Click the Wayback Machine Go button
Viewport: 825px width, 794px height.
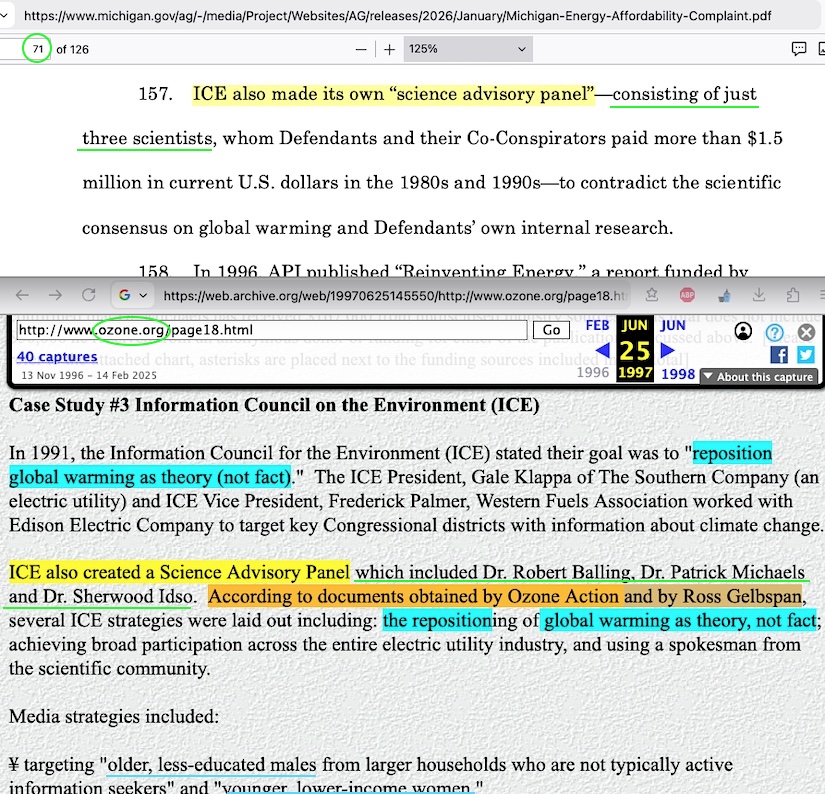coord(550,330)
